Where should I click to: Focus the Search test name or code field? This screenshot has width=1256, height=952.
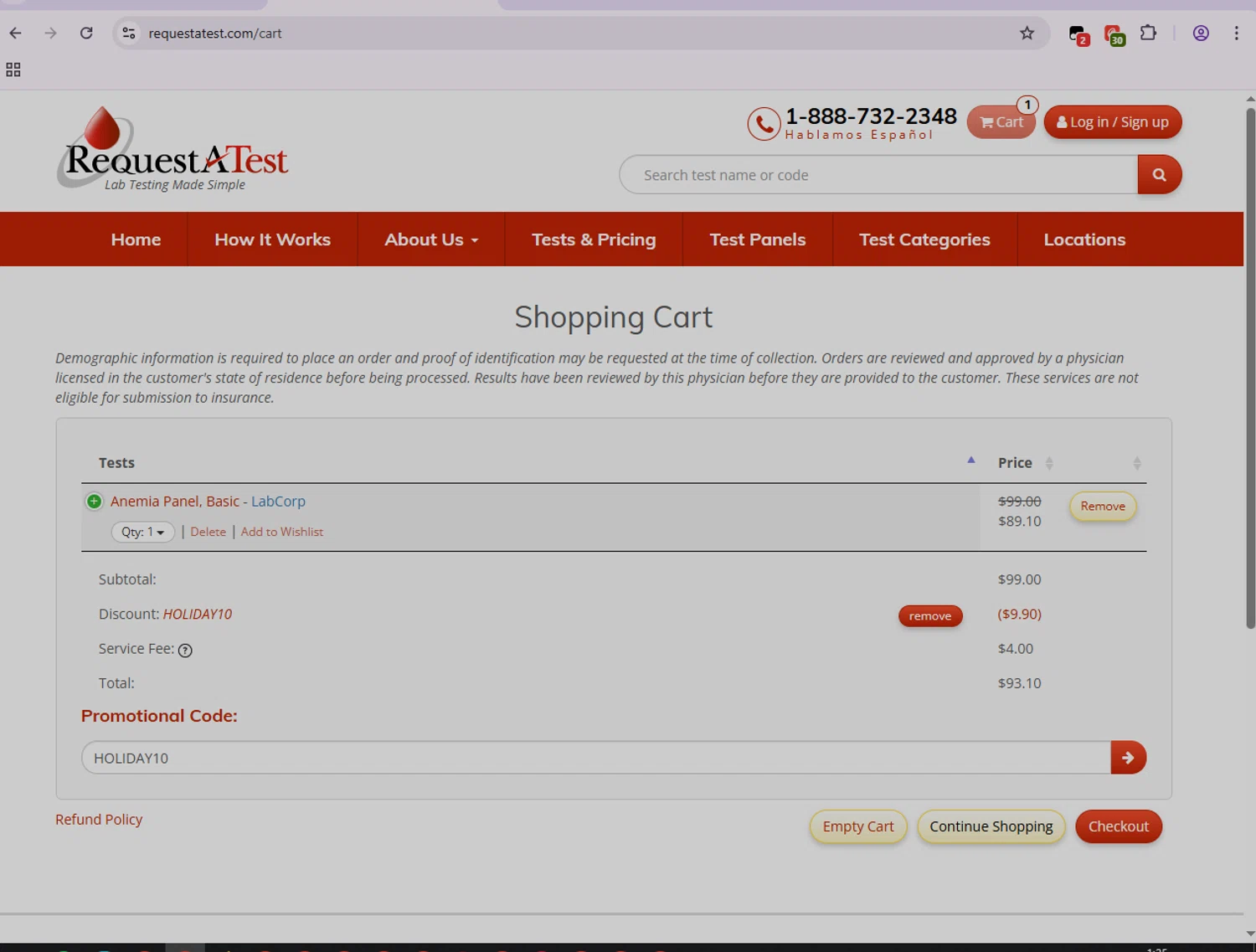[878, 175]
